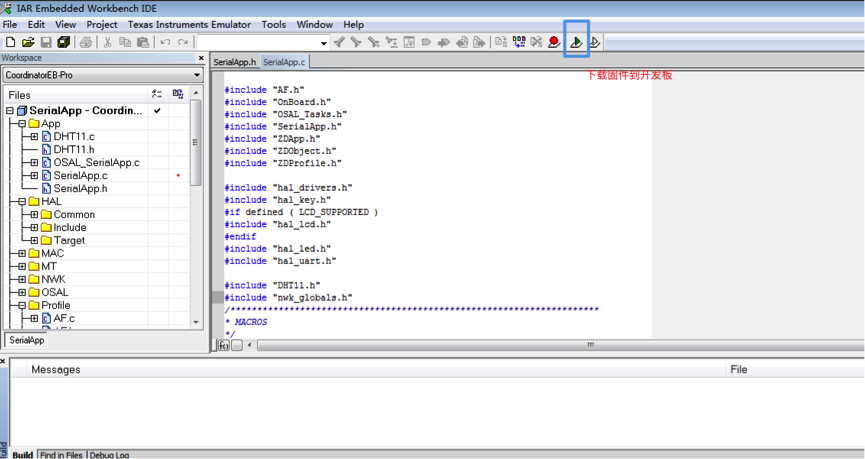Click the Download and Debug green arrow icon
The width and height of the screenshot is (865, 459).
(577, 42)
